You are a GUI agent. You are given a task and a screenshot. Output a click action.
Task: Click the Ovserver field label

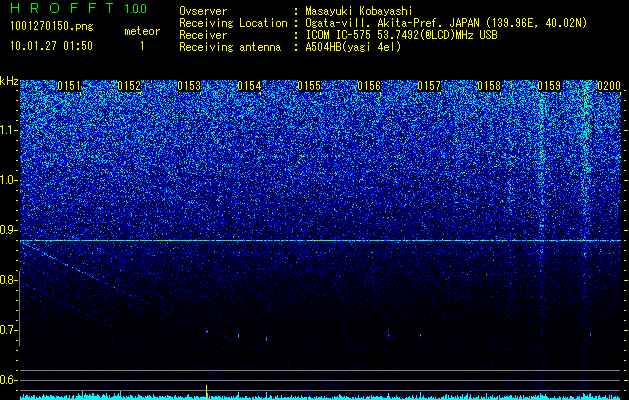coord(203,11)
